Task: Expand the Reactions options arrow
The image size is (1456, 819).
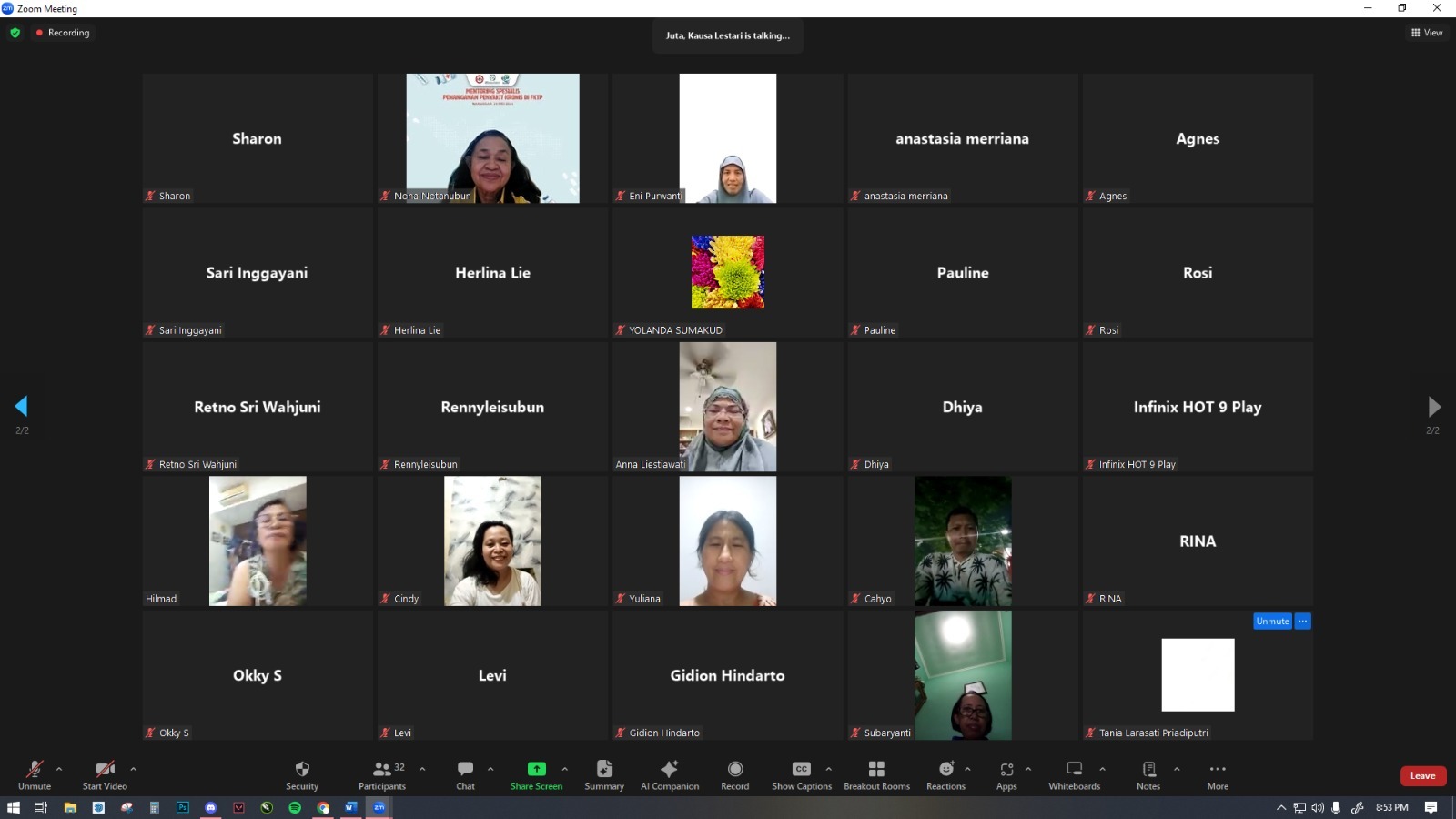Action: [967, 769]
